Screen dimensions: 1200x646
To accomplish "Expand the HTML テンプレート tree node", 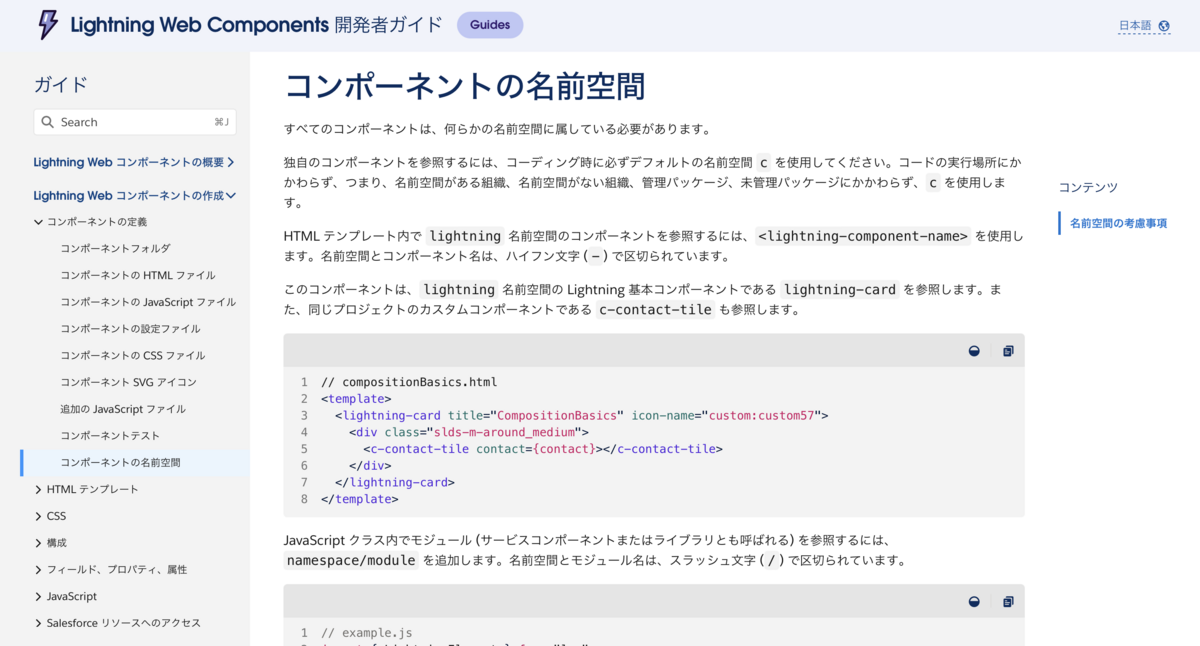I will 38,490.
